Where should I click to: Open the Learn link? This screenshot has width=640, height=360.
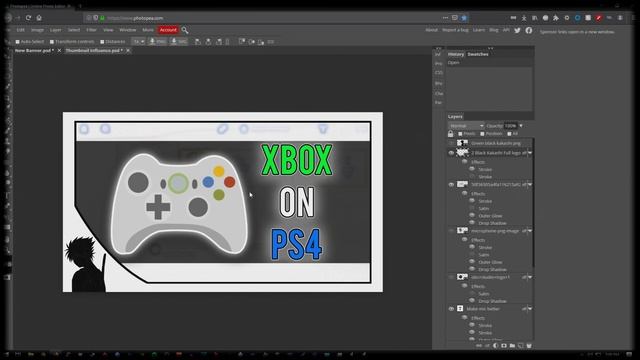[479, 30]
